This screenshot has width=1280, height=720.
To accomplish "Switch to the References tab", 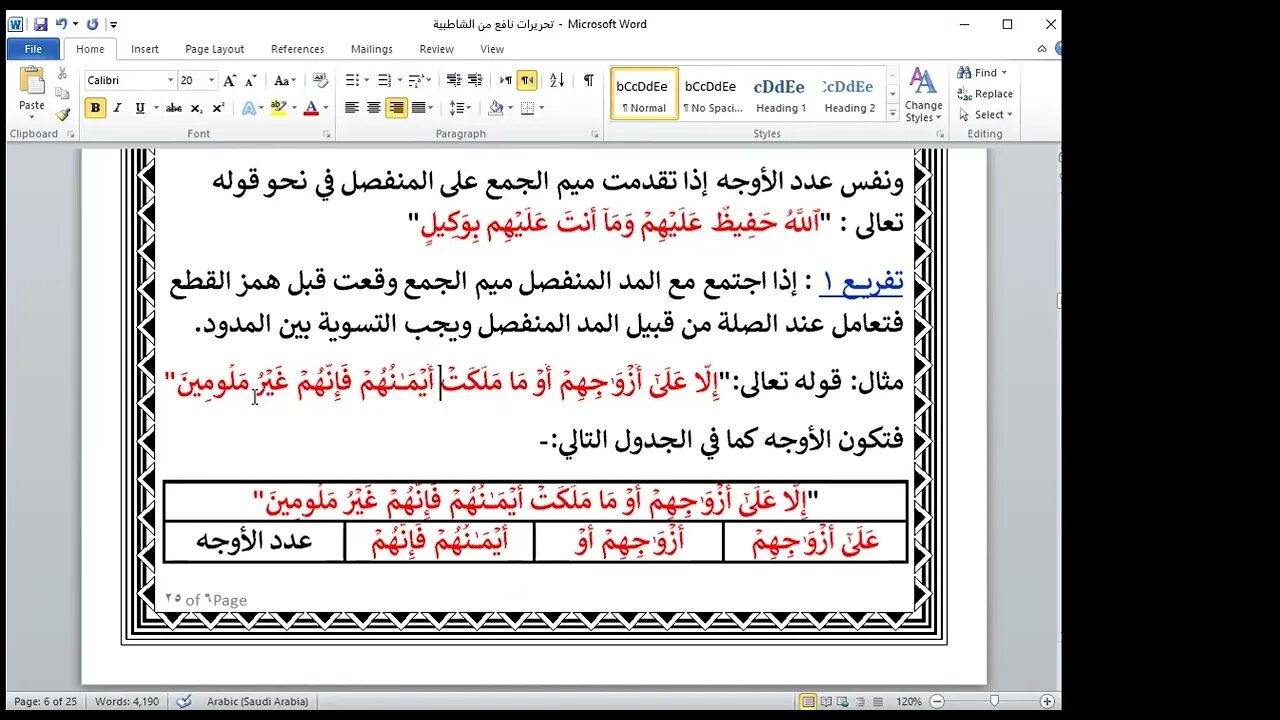I will (x=298, y=49).
